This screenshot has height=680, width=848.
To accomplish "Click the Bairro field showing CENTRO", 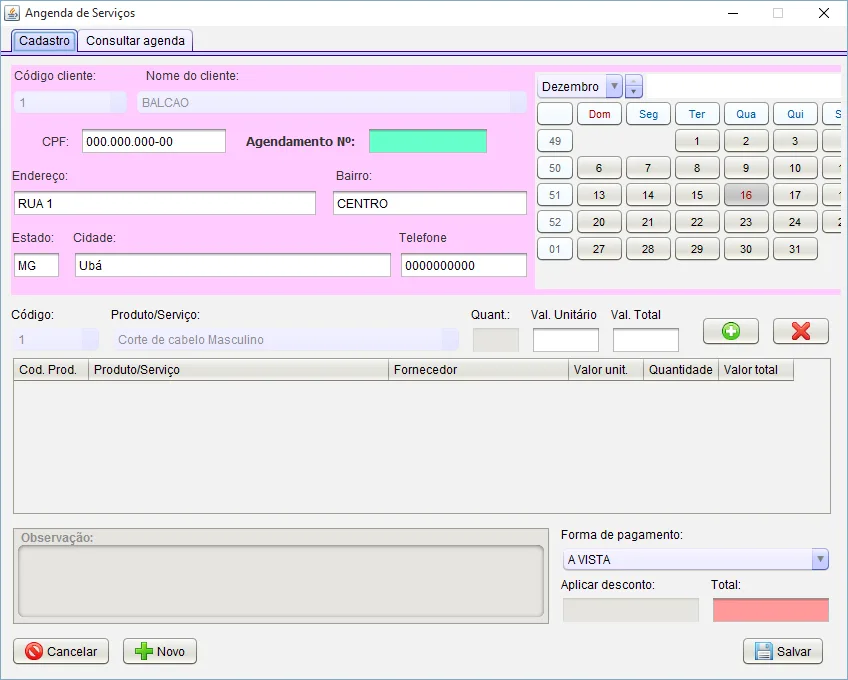I will click(429, 203).
